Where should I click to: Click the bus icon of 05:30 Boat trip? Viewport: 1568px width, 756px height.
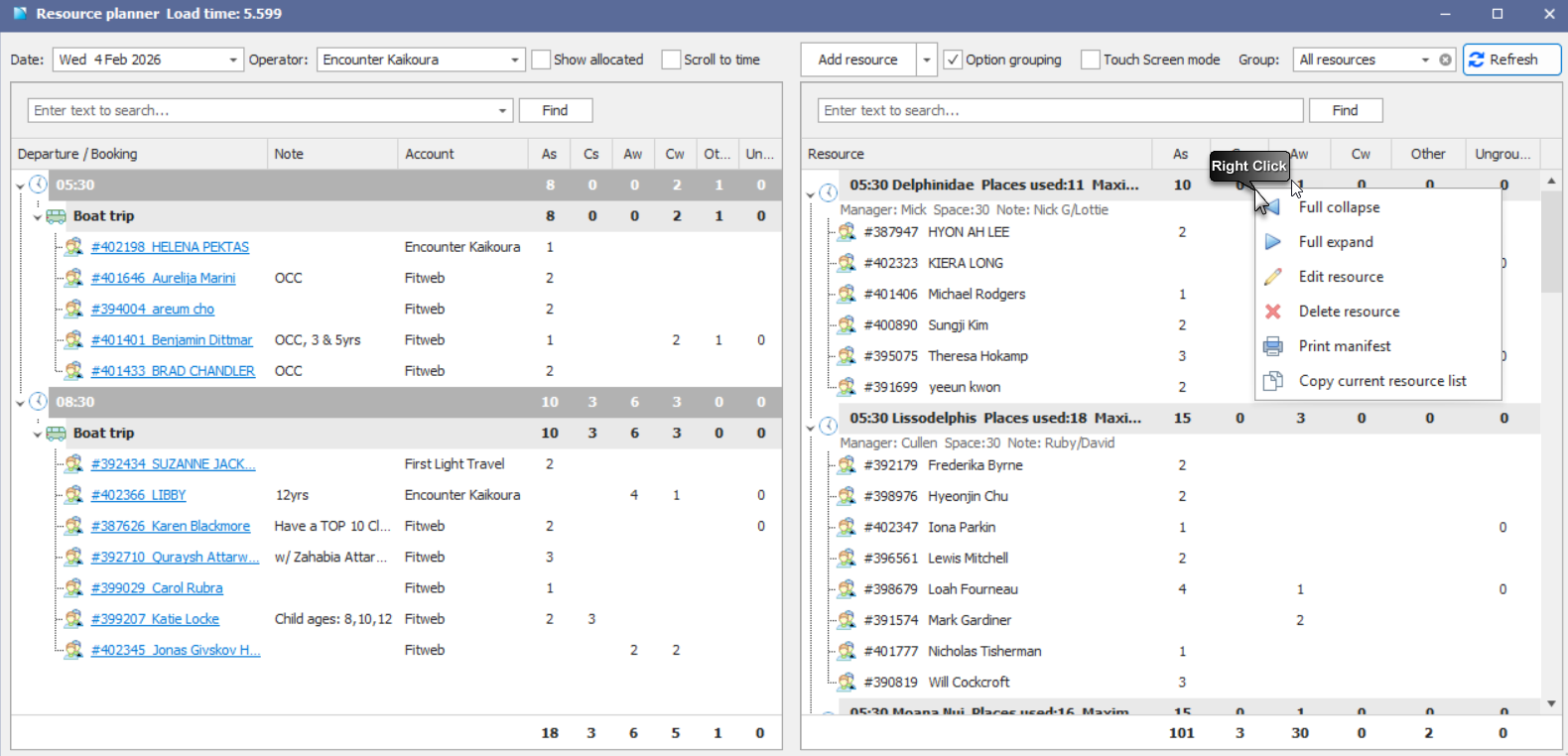pyautogui.click(x=57, y=216)
